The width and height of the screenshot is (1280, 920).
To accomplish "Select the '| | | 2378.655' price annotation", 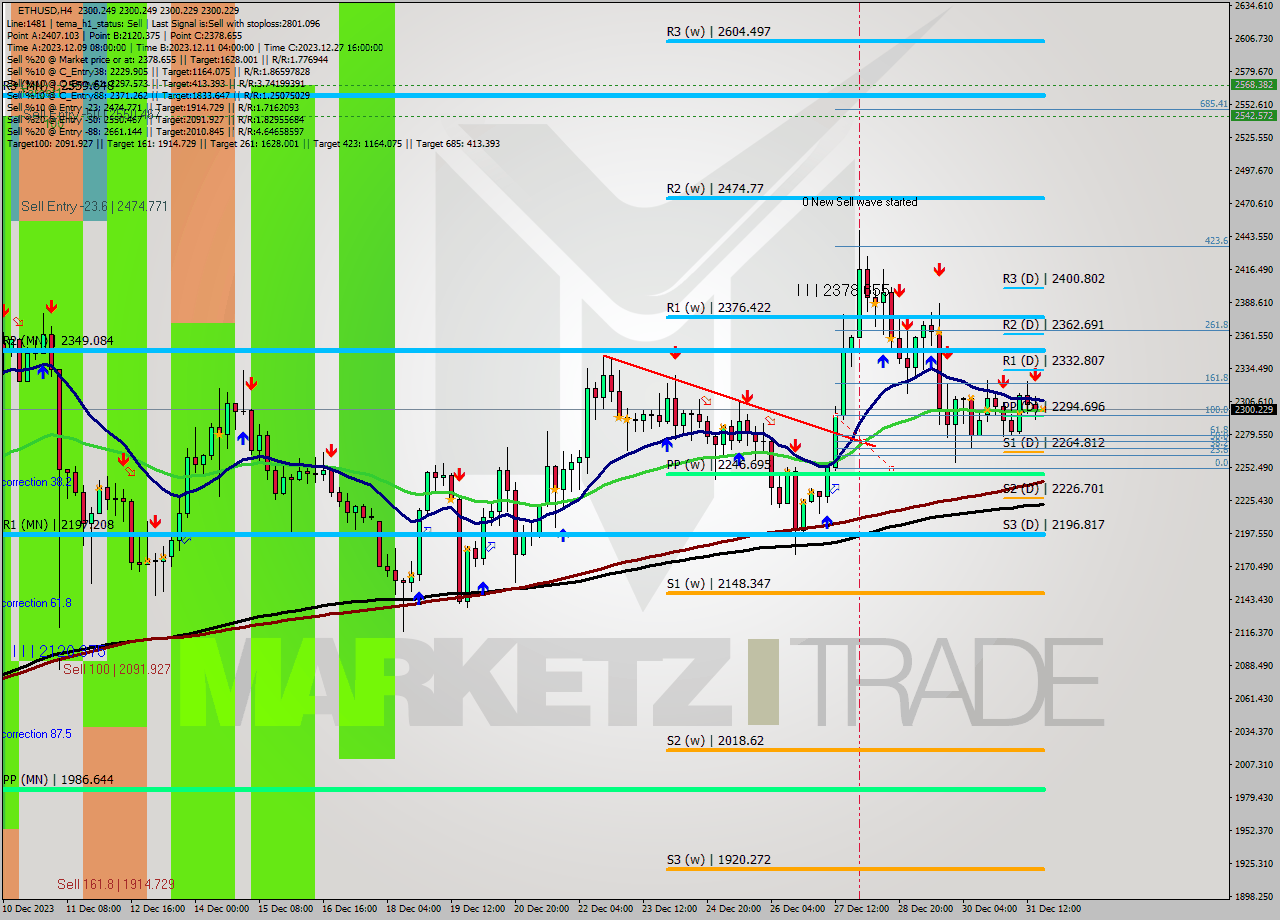I will click(843, 290).
